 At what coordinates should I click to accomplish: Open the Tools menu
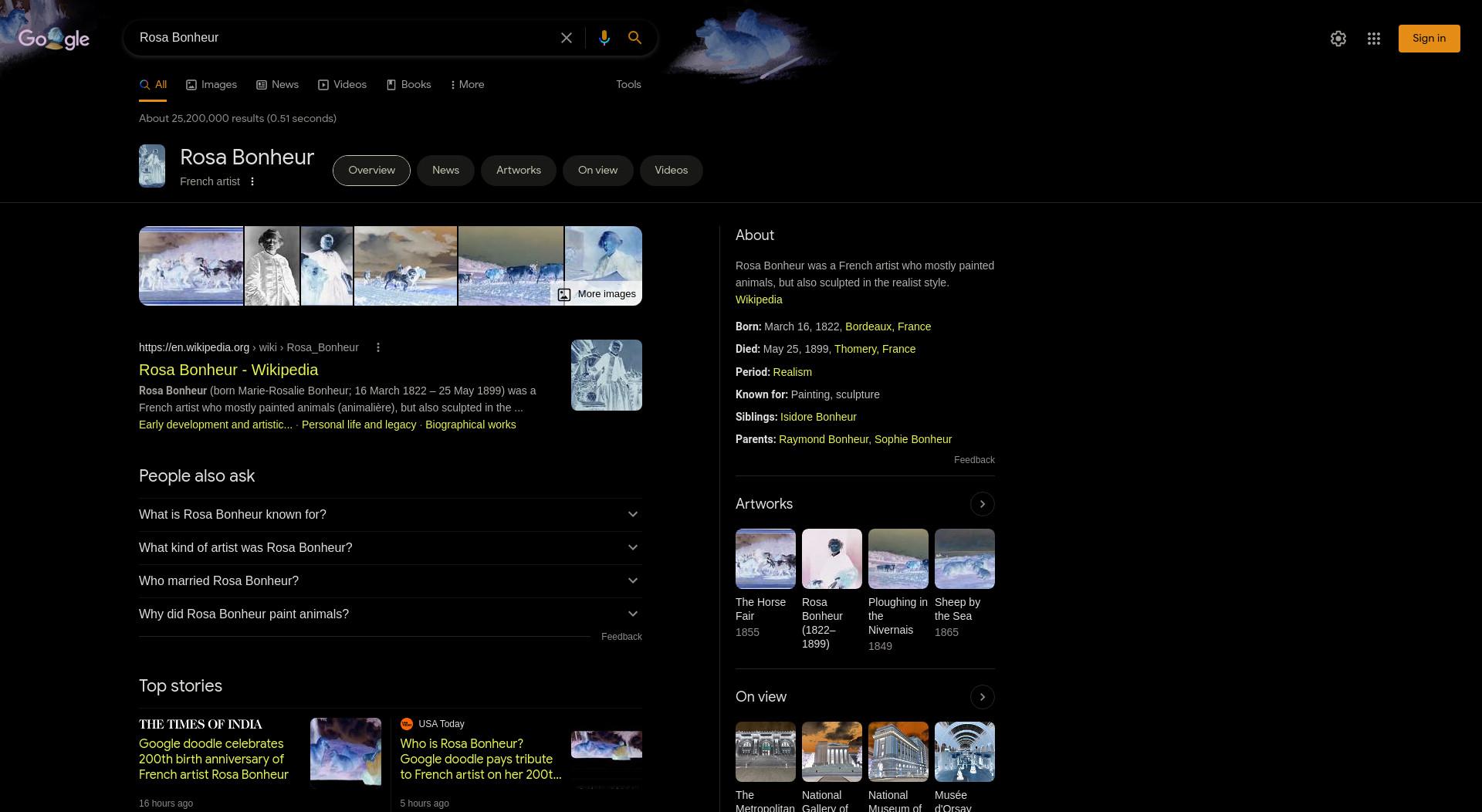pos(628,85)
